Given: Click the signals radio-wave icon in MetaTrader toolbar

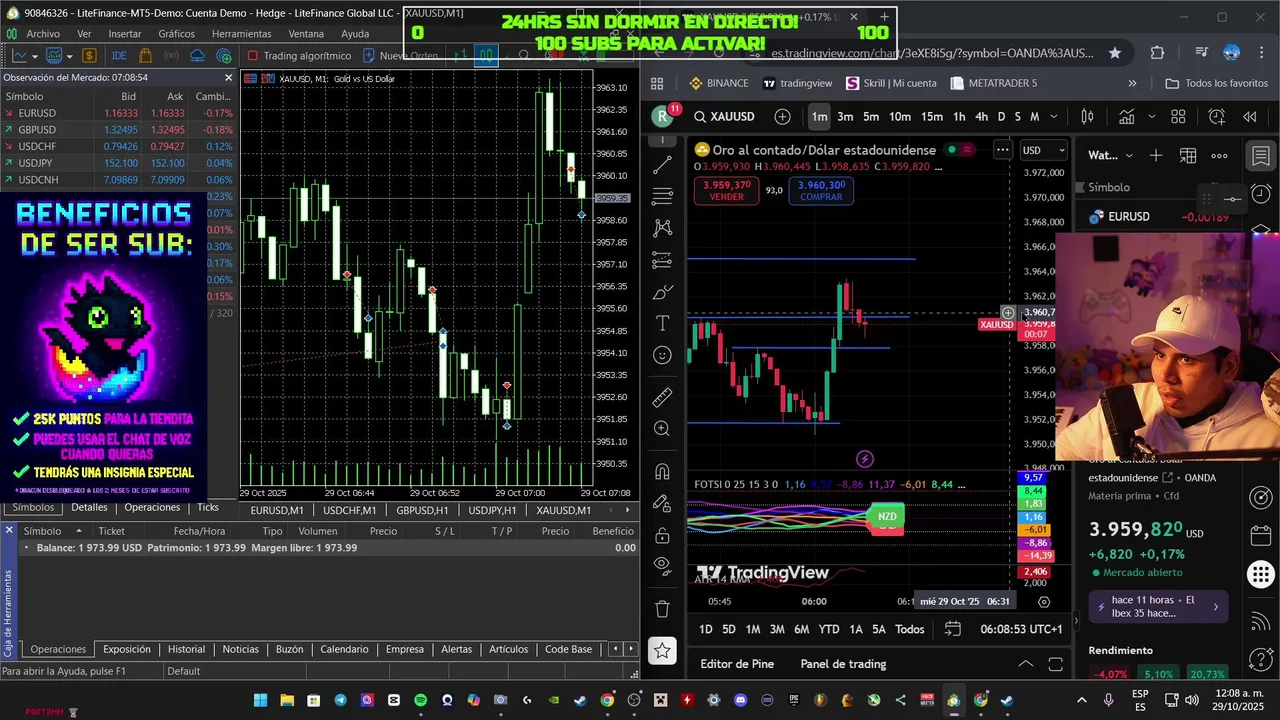Looking at the screenshot, I should click(222, 56).
